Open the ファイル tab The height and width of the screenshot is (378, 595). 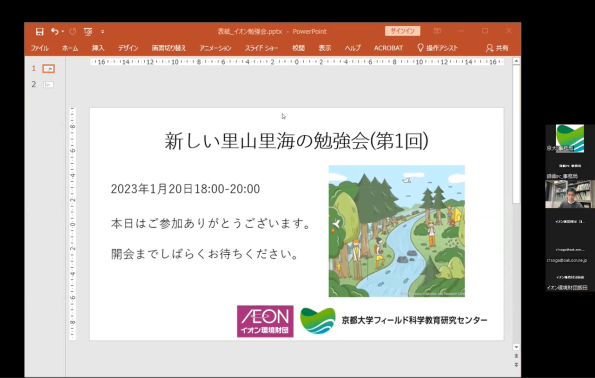pyautogui.click(x=39, y=48)
